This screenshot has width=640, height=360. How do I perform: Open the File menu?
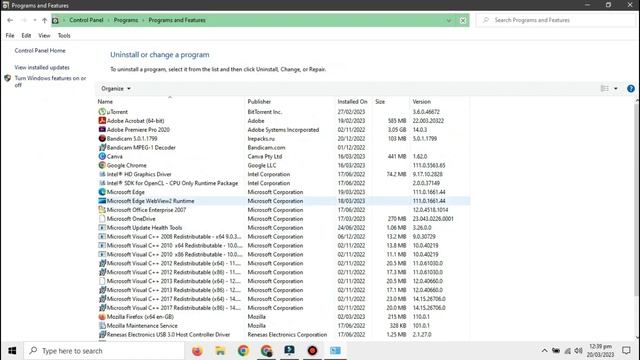10,36
